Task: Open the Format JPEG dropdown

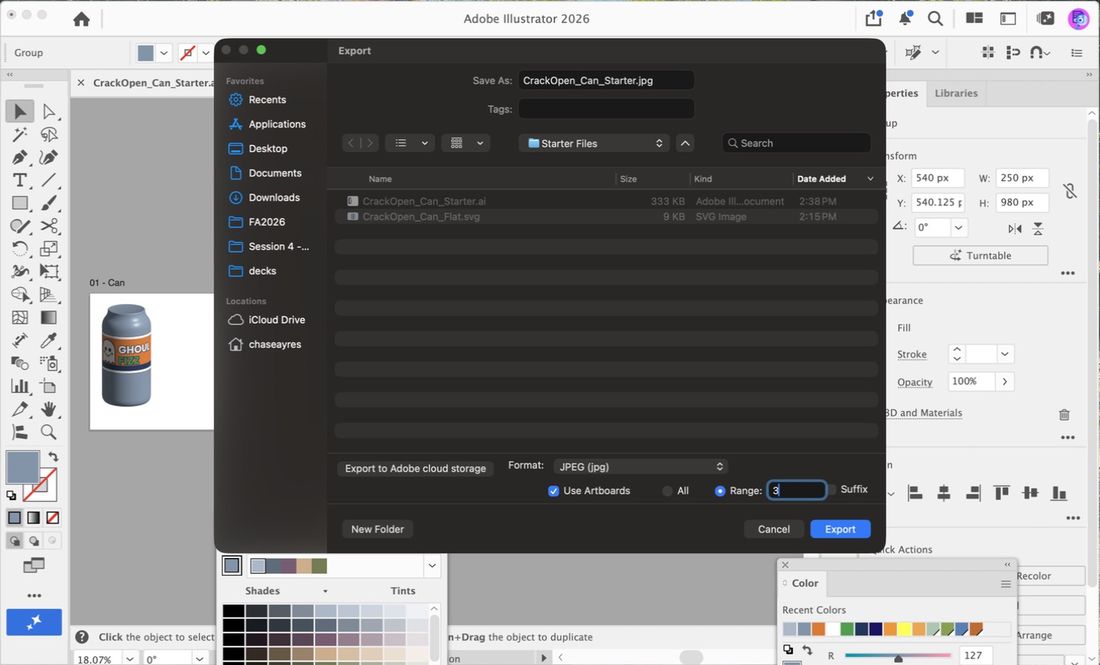Action: (x=640, y=466)
